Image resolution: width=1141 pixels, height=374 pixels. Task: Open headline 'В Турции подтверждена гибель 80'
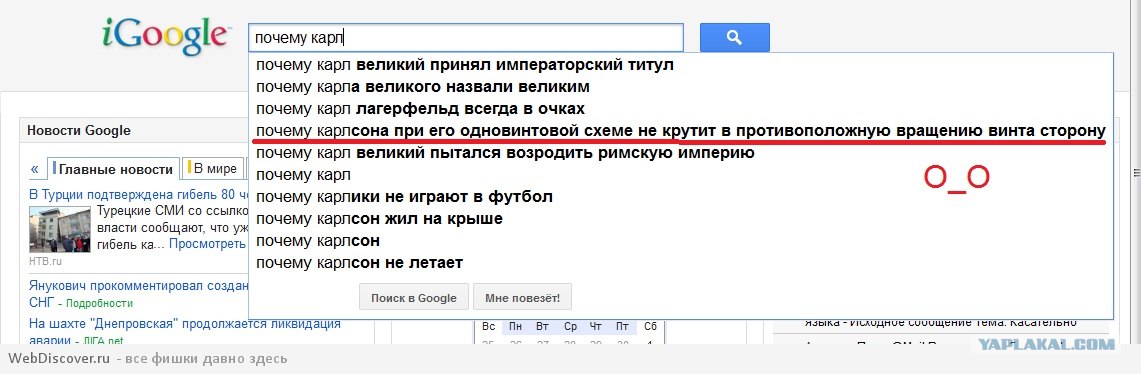(x=135, y=194)
